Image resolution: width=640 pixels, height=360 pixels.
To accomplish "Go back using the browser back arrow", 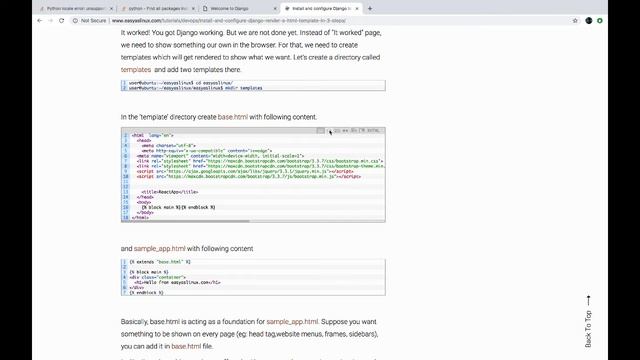I will click(x=40, y=20).
